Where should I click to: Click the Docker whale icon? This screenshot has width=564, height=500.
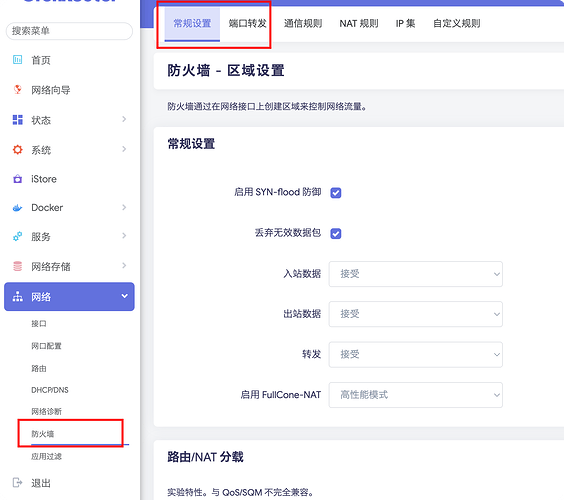(17, 208)
